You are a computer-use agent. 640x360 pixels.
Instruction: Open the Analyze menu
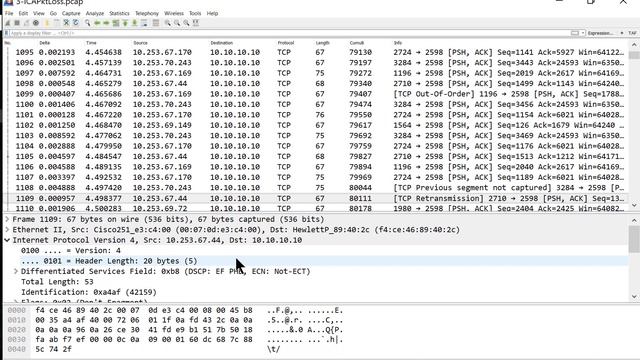95,13
